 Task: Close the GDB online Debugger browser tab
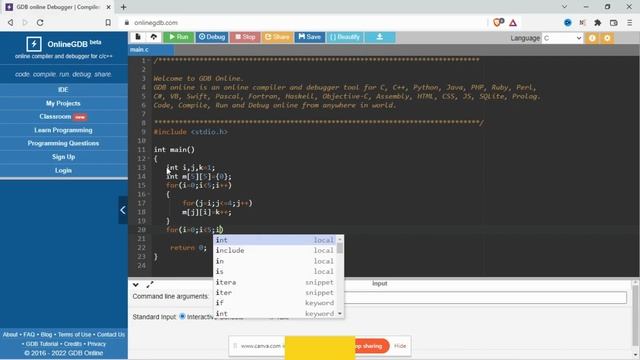109,7
